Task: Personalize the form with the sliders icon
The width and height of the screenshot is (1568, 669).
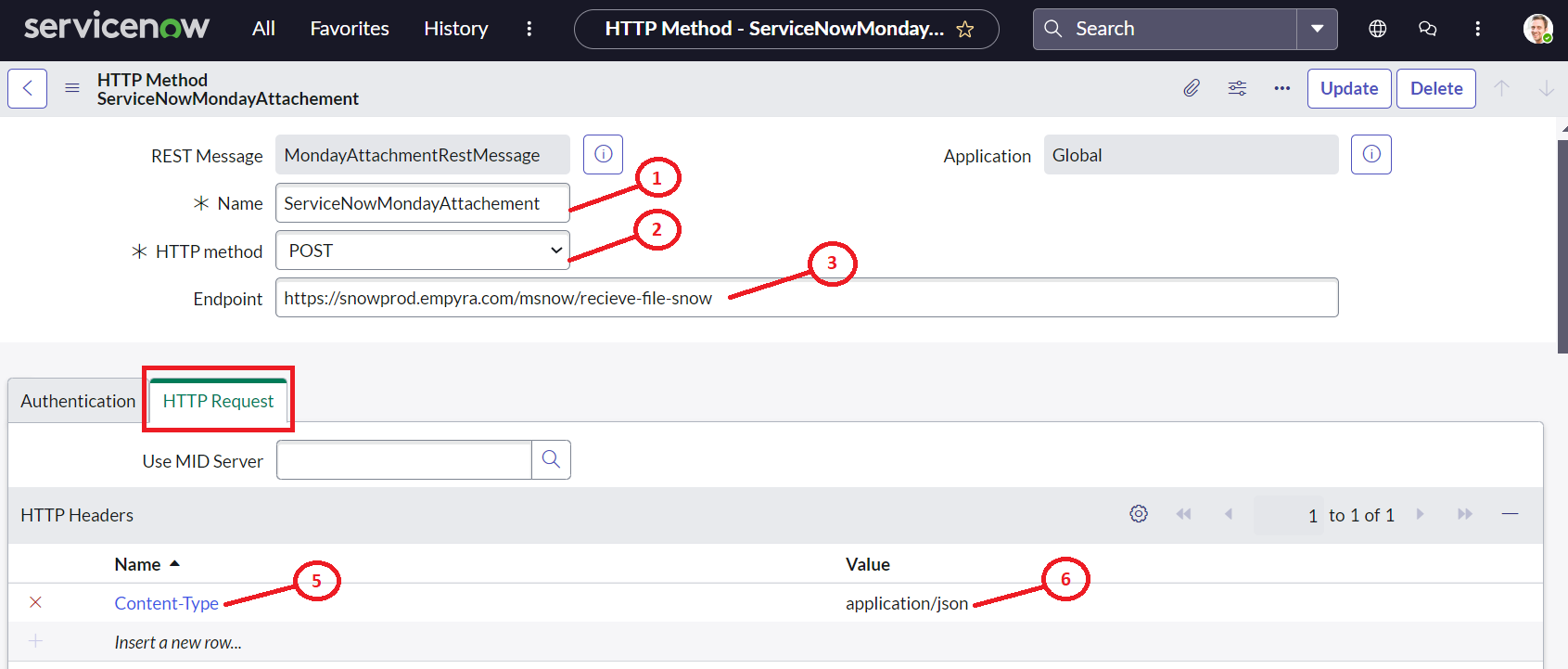Action: 1238,88
